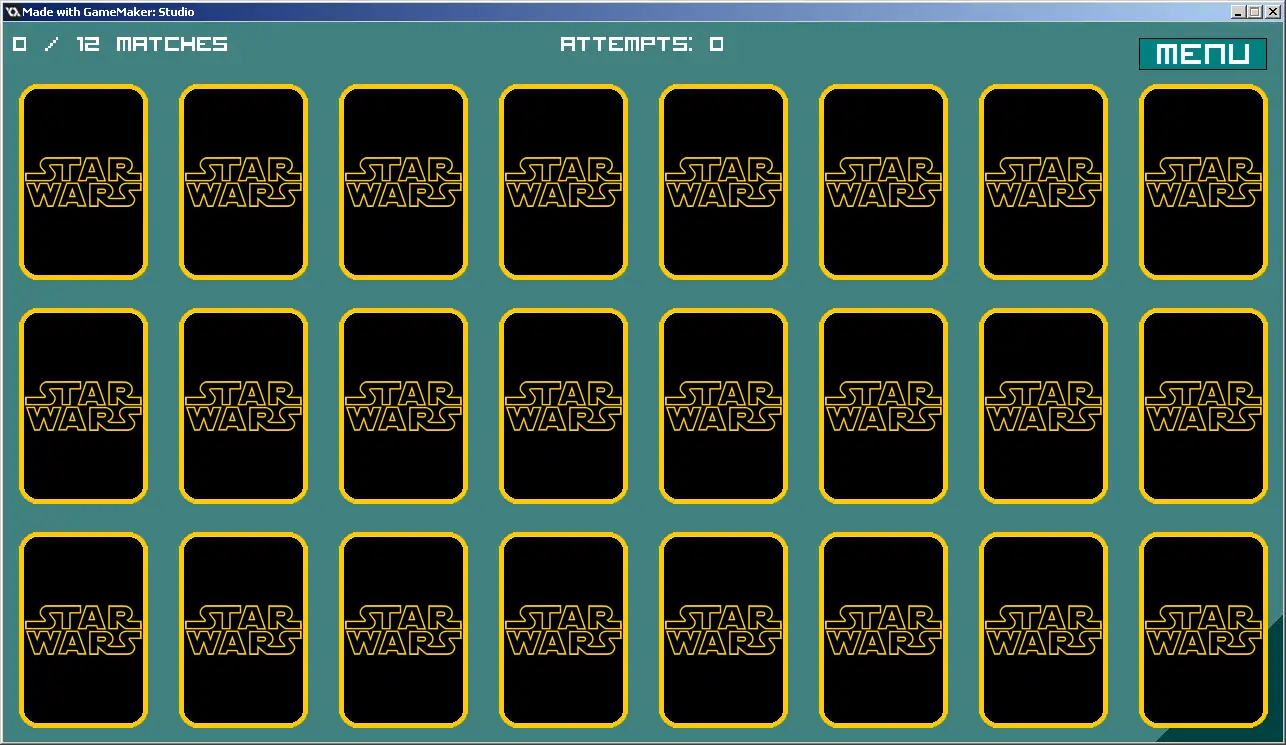This screenshot has width=1286, height=745.
Task: Reveal the fifth card in the bottom row
Action: 724,630
